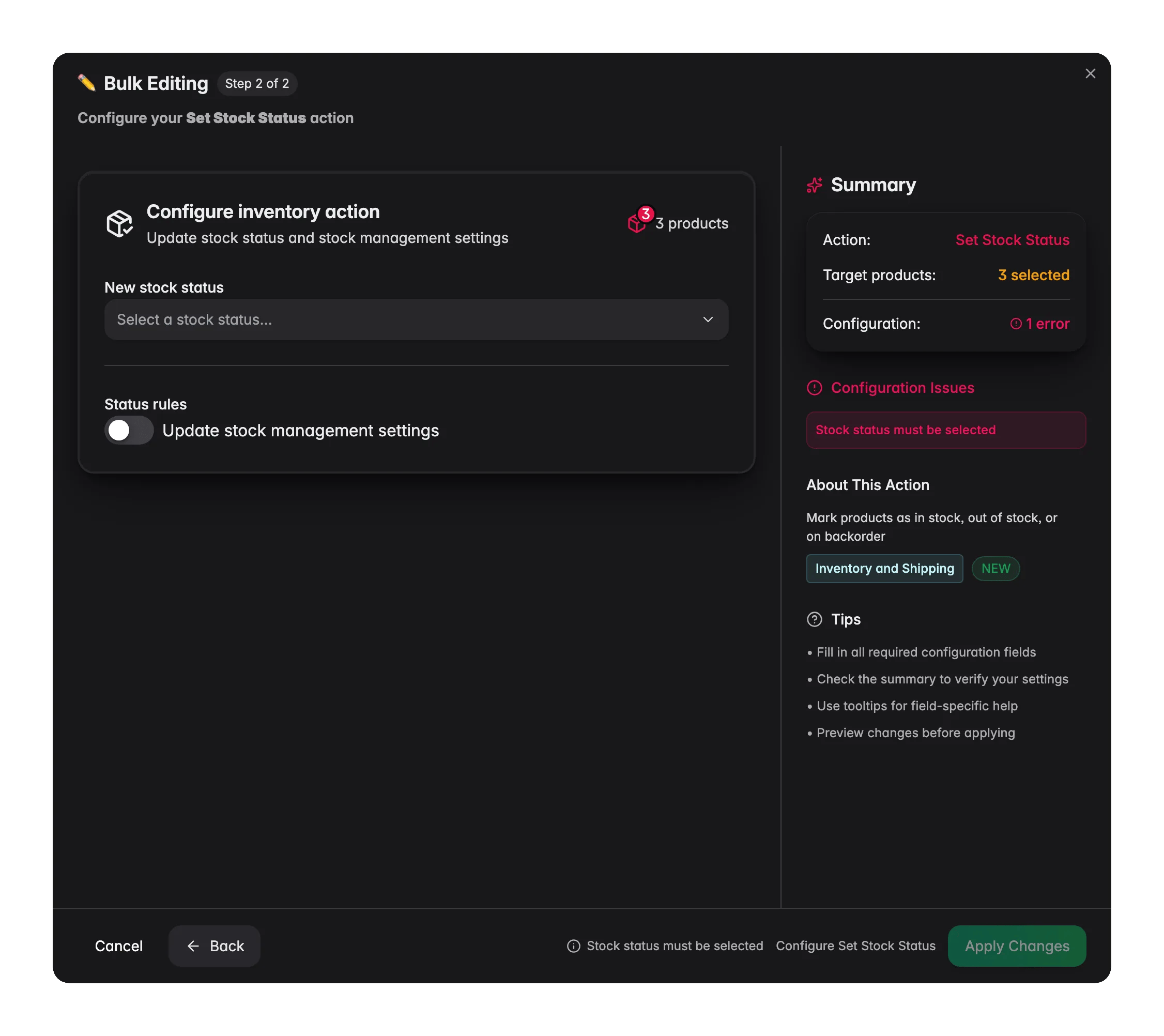Image resolution: width=1164 pixels, height=1036 pixels.
Task: Click the Summary sparkle icon
Action: [x=815, y=185]
